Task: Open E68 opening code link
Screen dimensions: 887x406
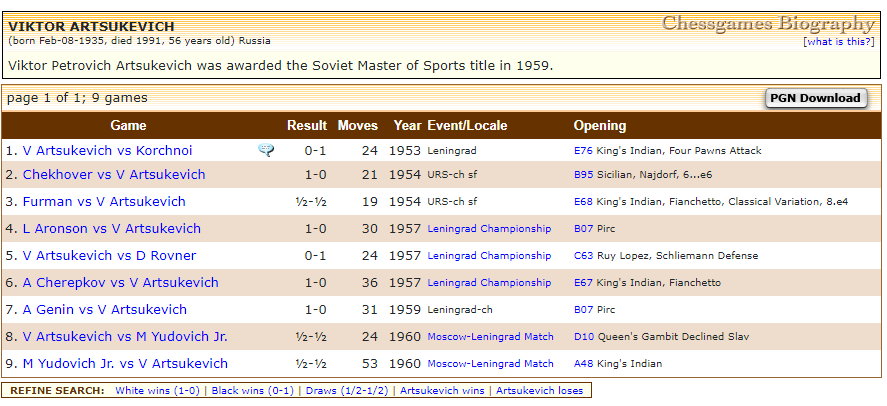Action: [x=583, y=202]
